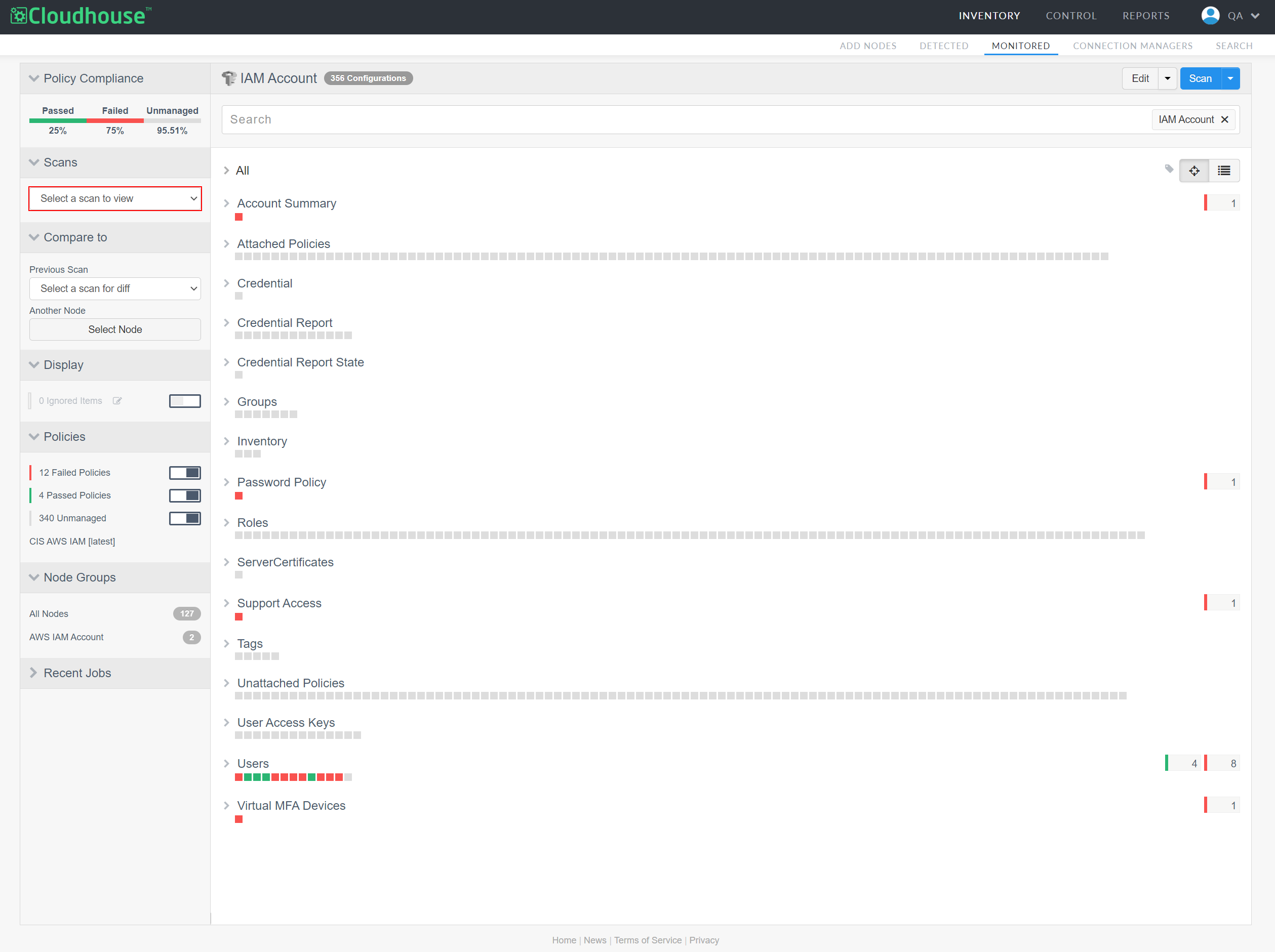Open the Select a scan to view dropdown
Screen dimensions: 1275x952
(x=115, y=198)
